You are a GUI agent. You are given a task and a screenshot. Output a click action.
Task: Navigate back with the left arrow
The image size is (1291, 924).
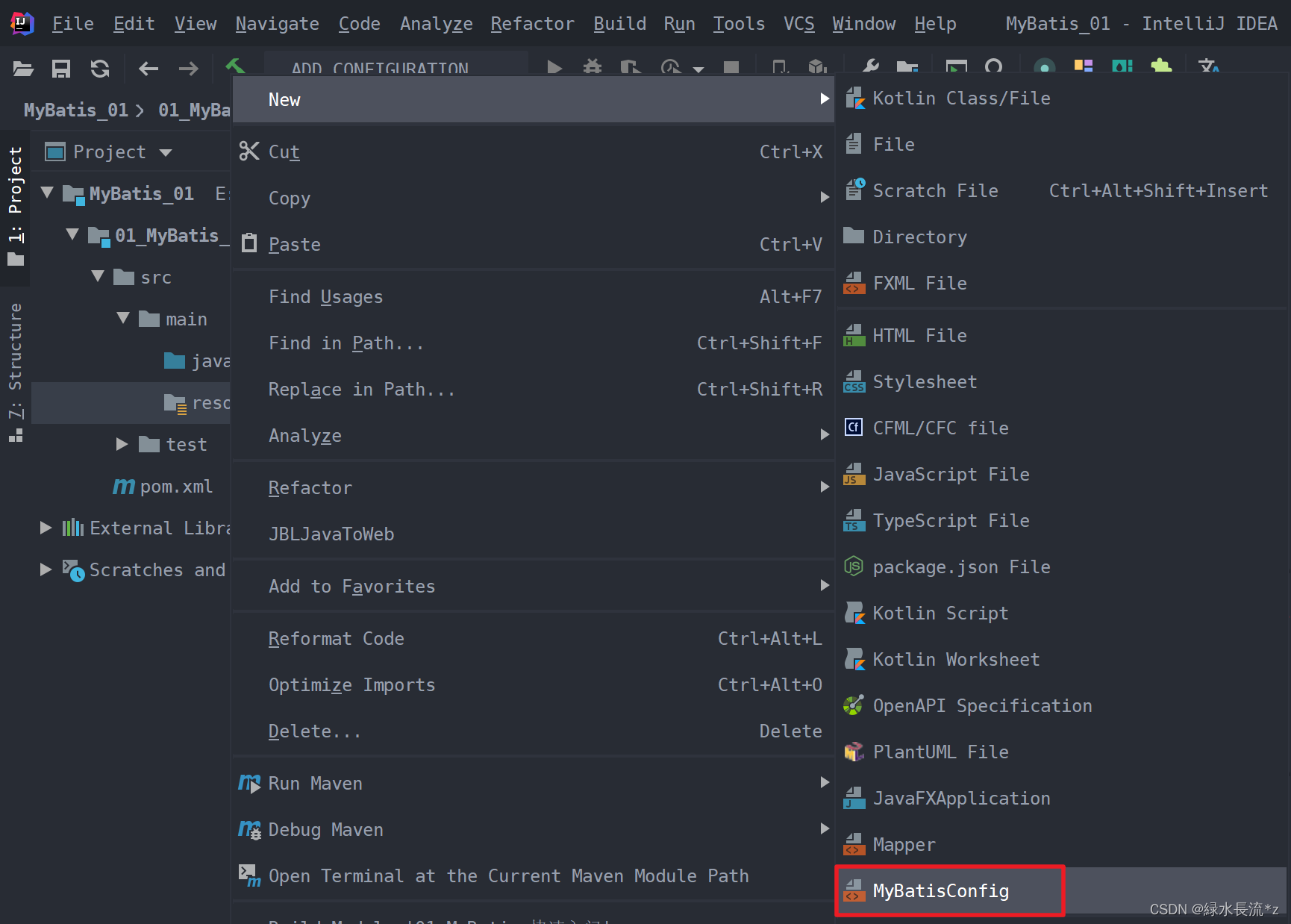(149, 69)
